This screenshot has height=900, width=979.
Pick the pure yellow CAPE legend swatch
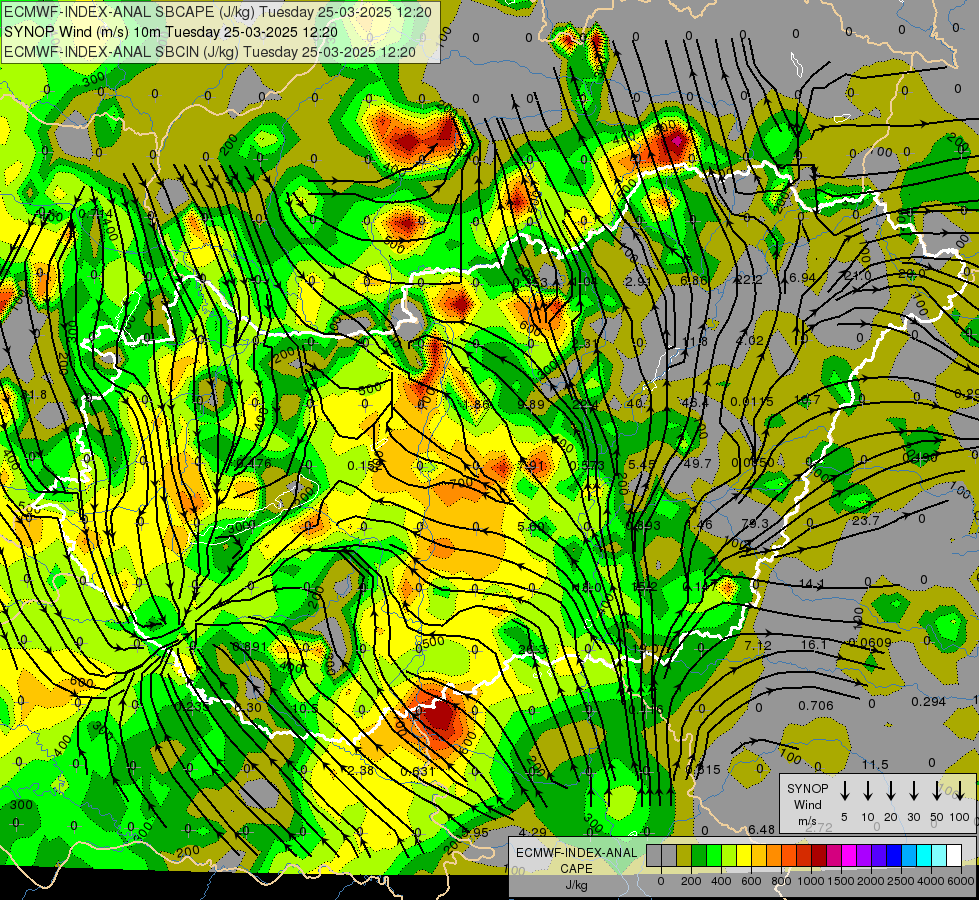pyautogui.click(x=744, y=855)
